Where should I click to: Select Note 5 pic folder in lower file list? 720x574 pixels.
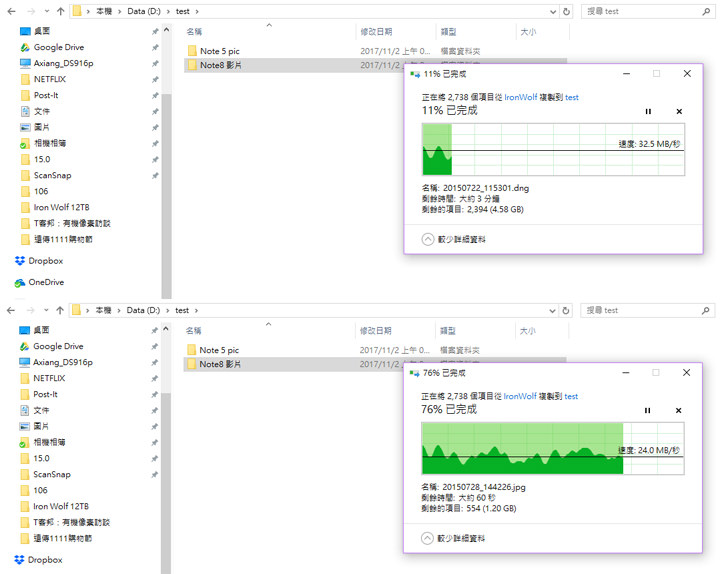click(x=219, y=350)
